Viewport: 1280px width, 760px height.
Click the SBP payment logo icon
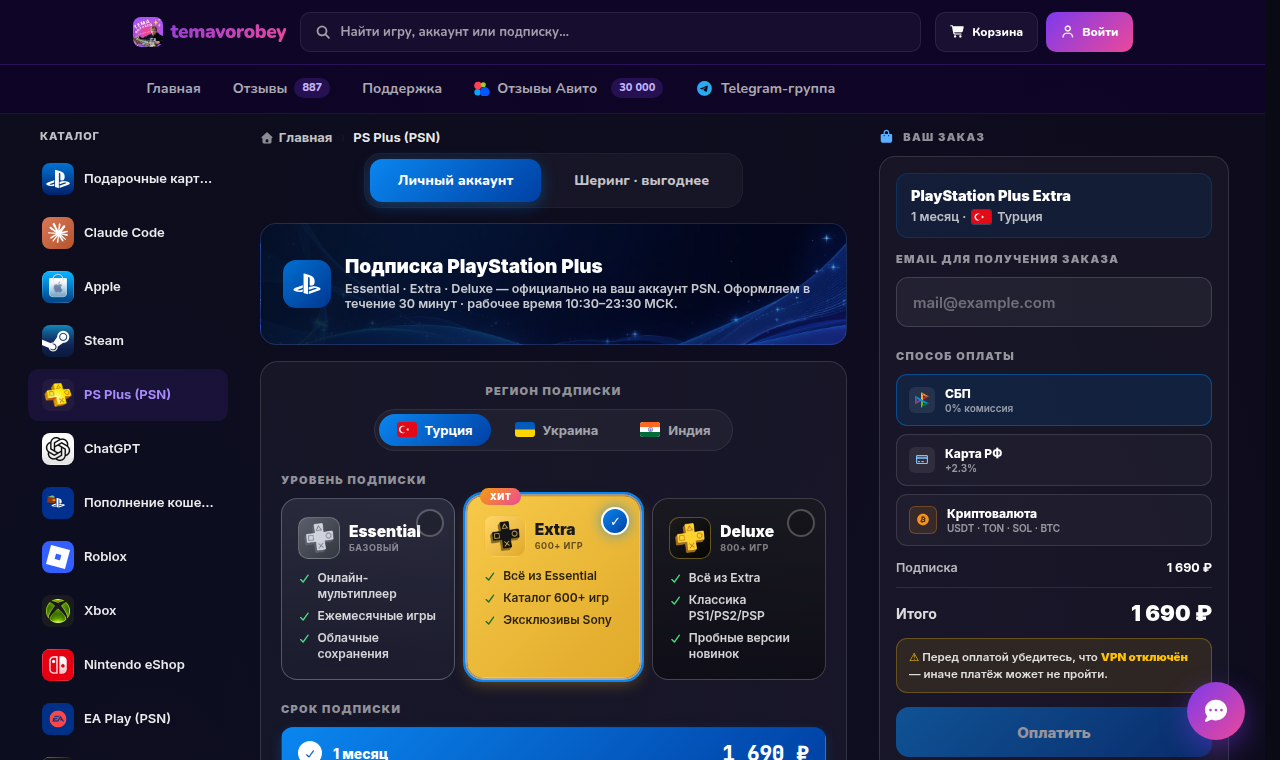click(x=922, y=400)
